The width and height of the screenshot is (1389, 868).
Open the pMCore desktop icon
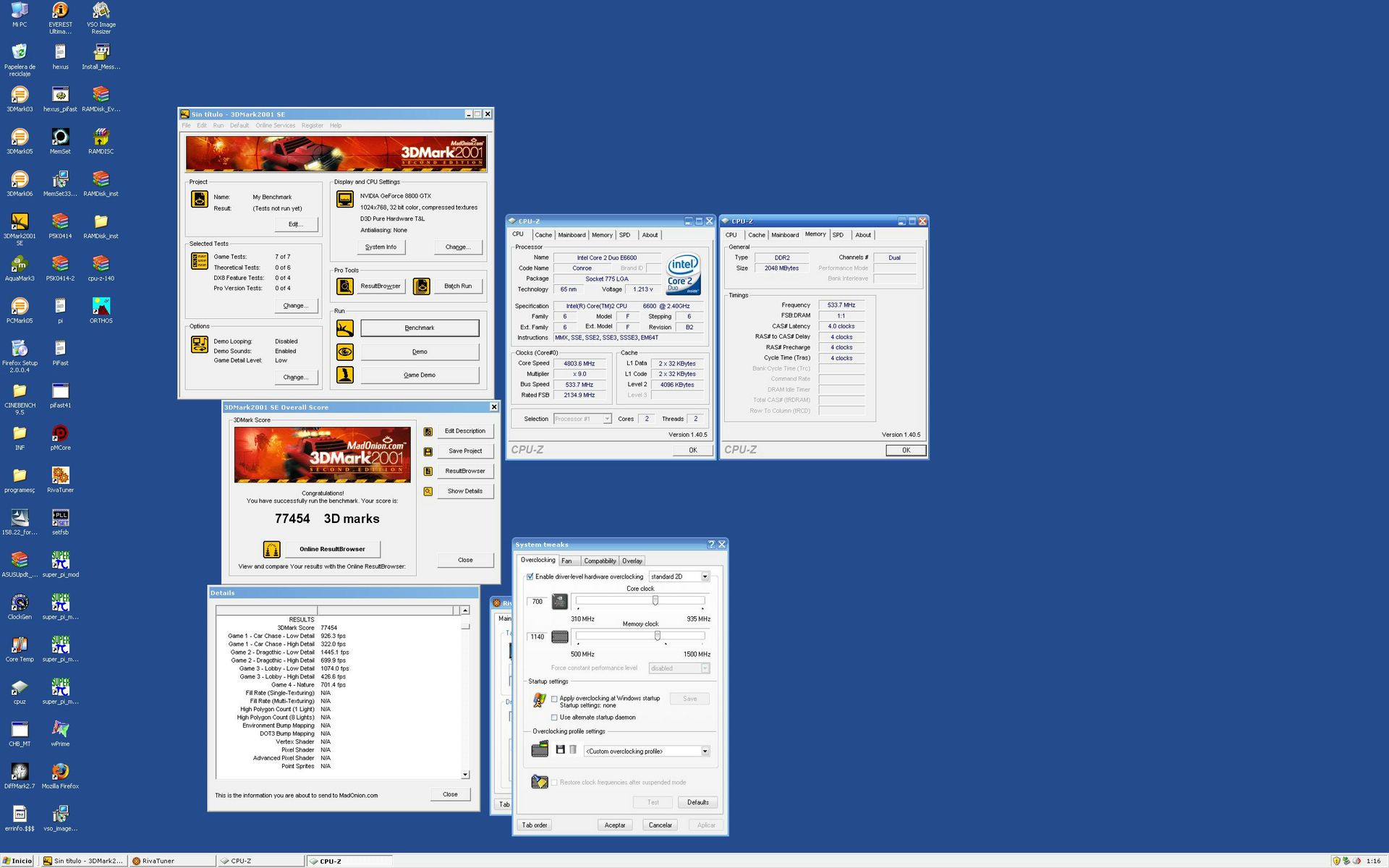[60, 438]
